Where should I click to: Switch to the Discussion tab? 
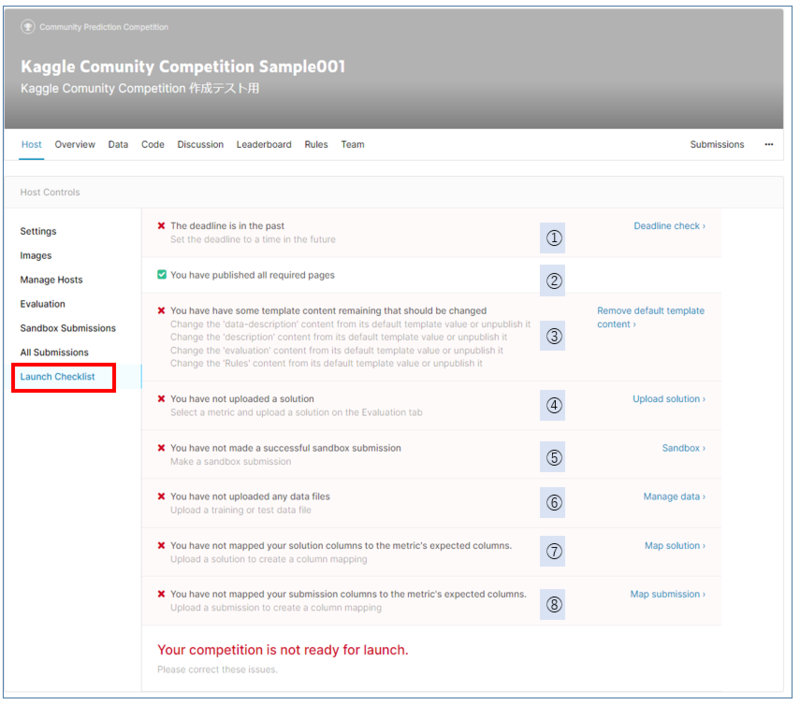point(200,144)
